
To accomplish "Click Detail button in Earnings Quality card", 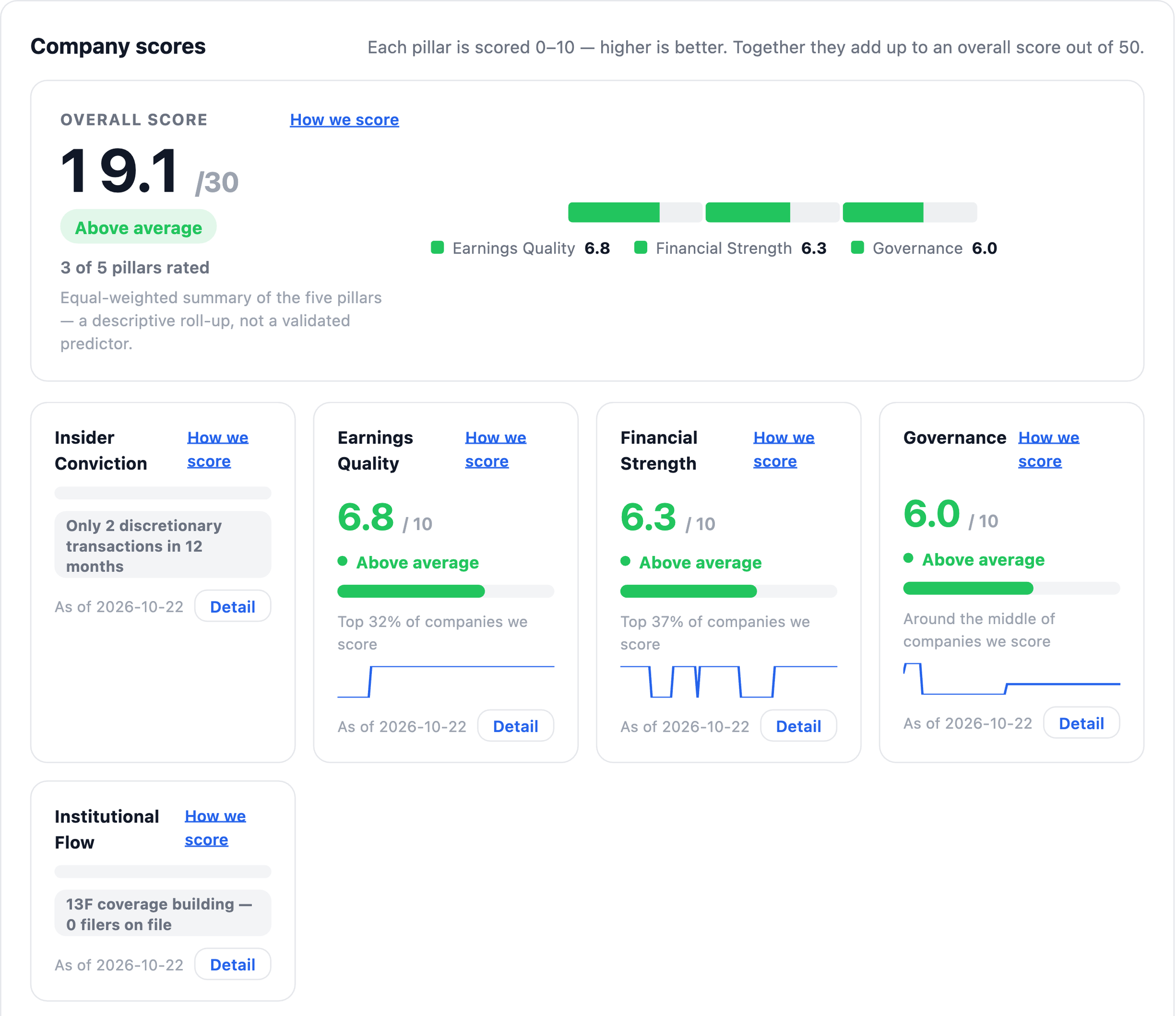I will pos(515,726).
